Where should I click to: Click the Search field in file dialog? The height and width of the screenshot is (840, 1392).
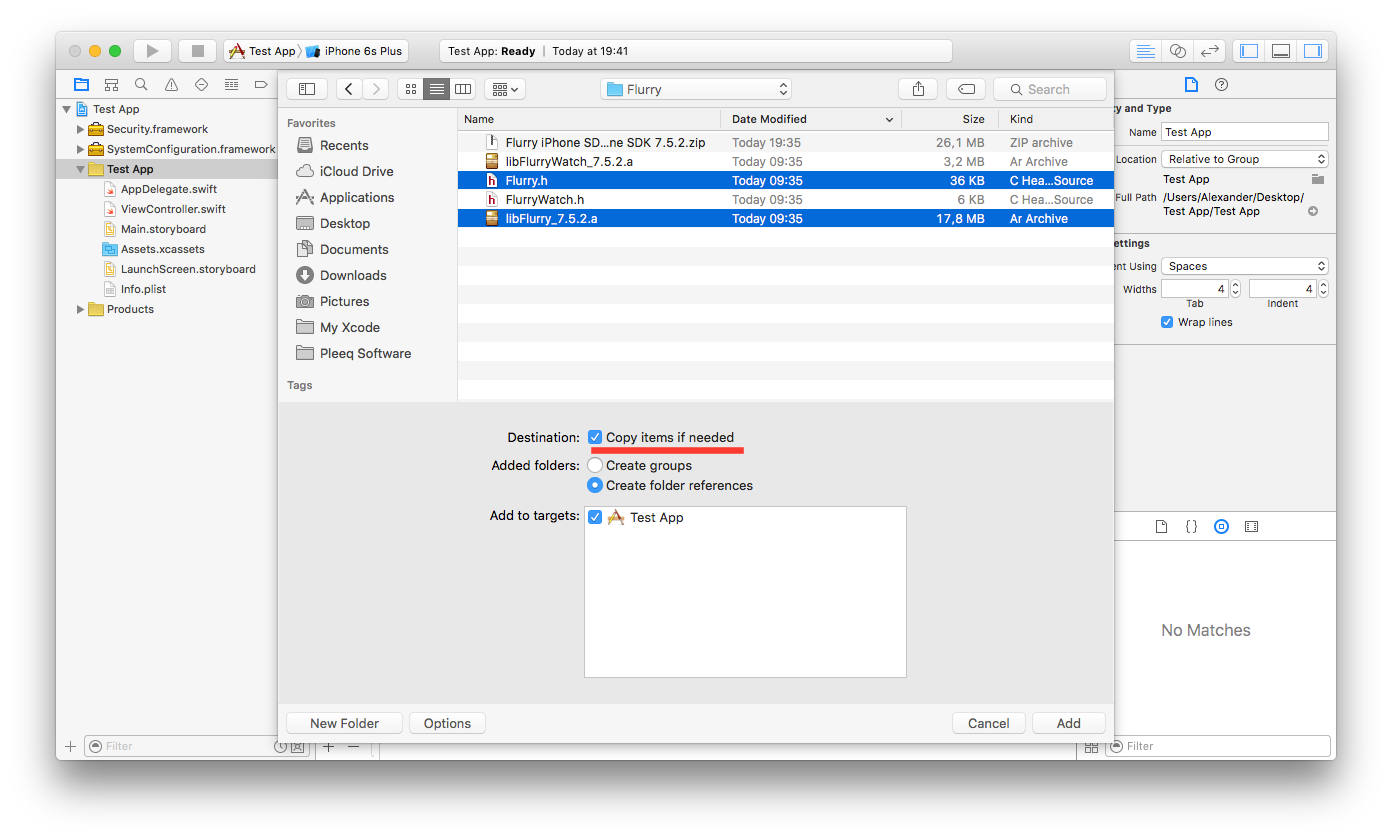click(1050, 89)
